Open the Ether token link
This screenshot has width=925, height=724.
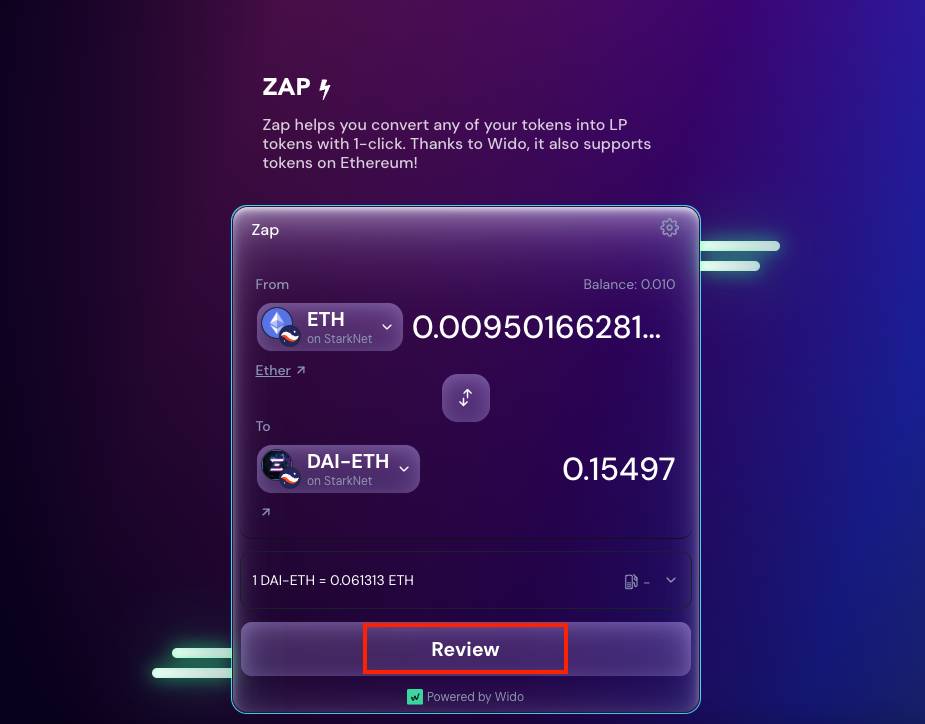click(273, 370)
